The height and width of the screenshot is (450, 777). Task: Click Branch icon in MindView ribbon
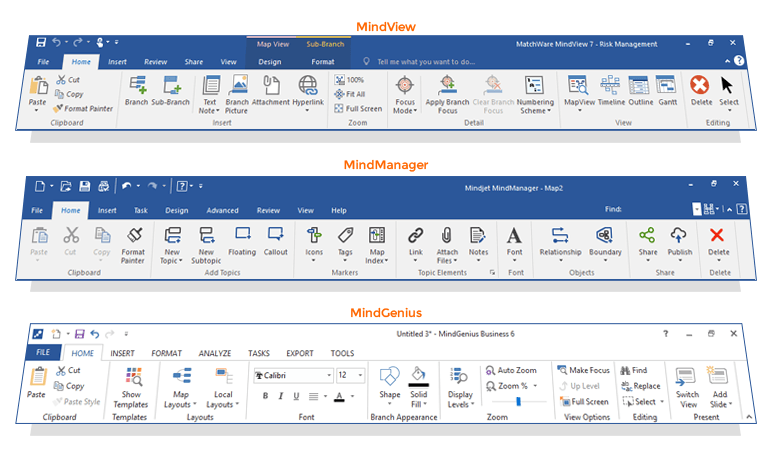pyautogui.click(x=136, y=91)
